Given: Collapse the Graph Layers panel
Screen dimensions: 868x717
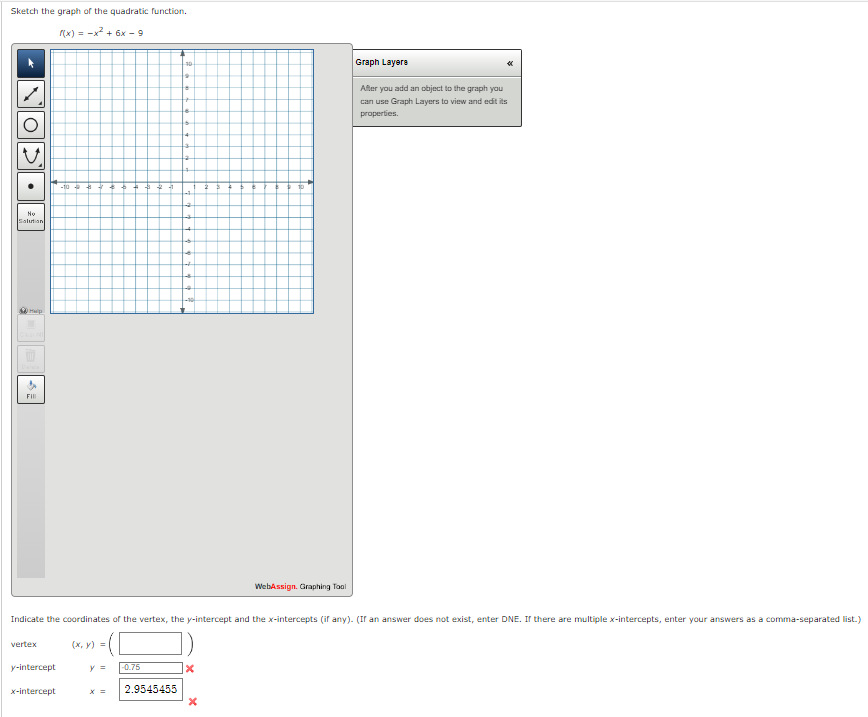Looking at the screenshot, I should 509,62.
